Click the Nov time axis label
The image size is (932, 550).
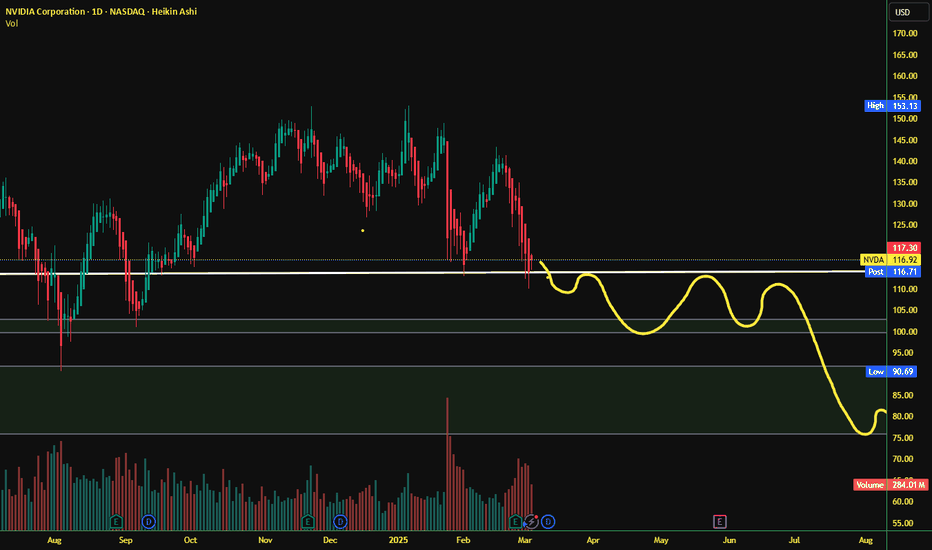tap(265, 540)
